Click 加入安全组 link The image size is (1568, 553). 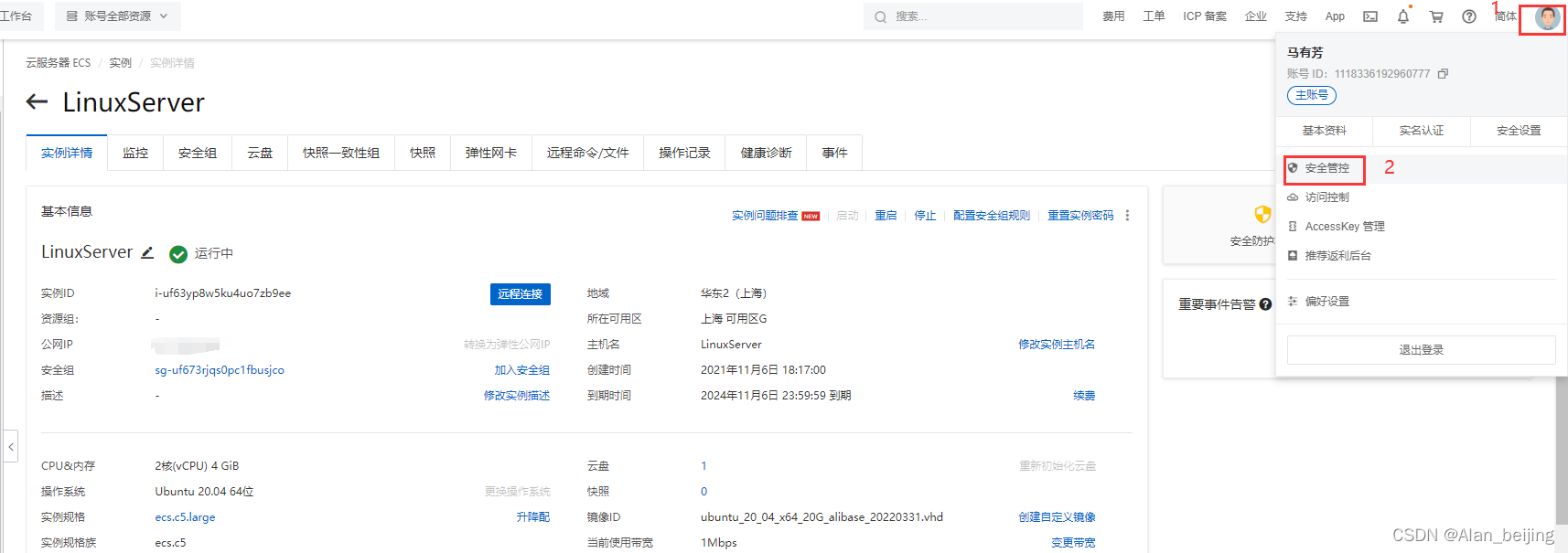coord(522,370)
